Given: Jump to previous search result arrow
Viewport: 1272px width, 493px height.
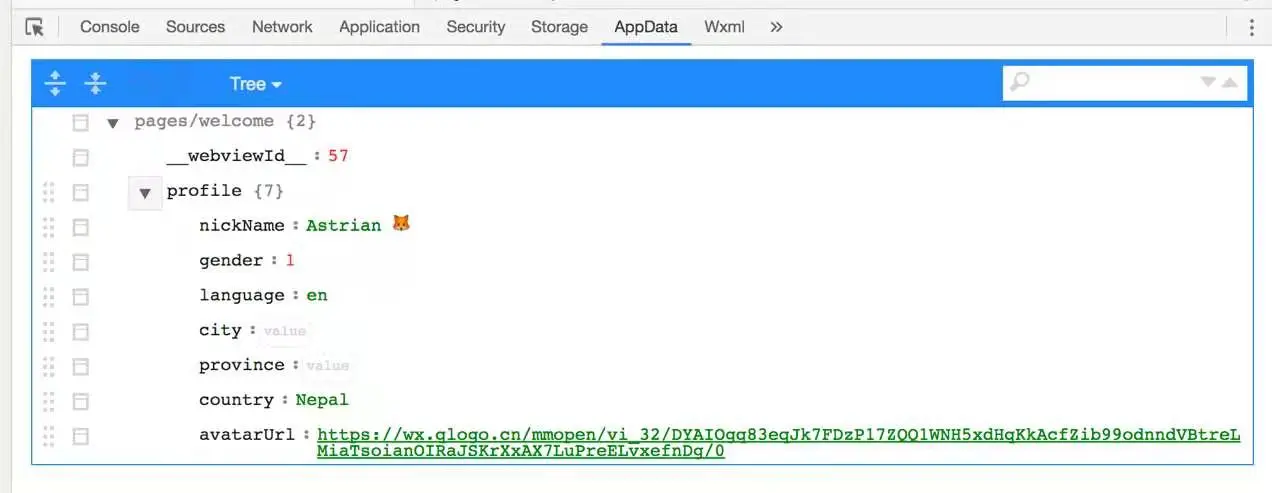Looking at the screenshot, I should click(1229, 83).
